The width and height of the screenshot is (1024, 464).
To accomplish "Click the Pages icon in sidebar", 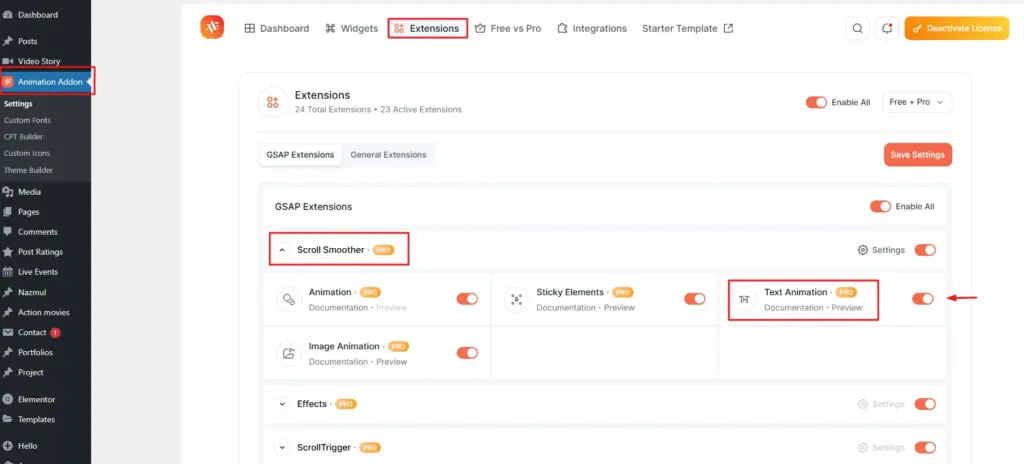I will tap(8, 212).
